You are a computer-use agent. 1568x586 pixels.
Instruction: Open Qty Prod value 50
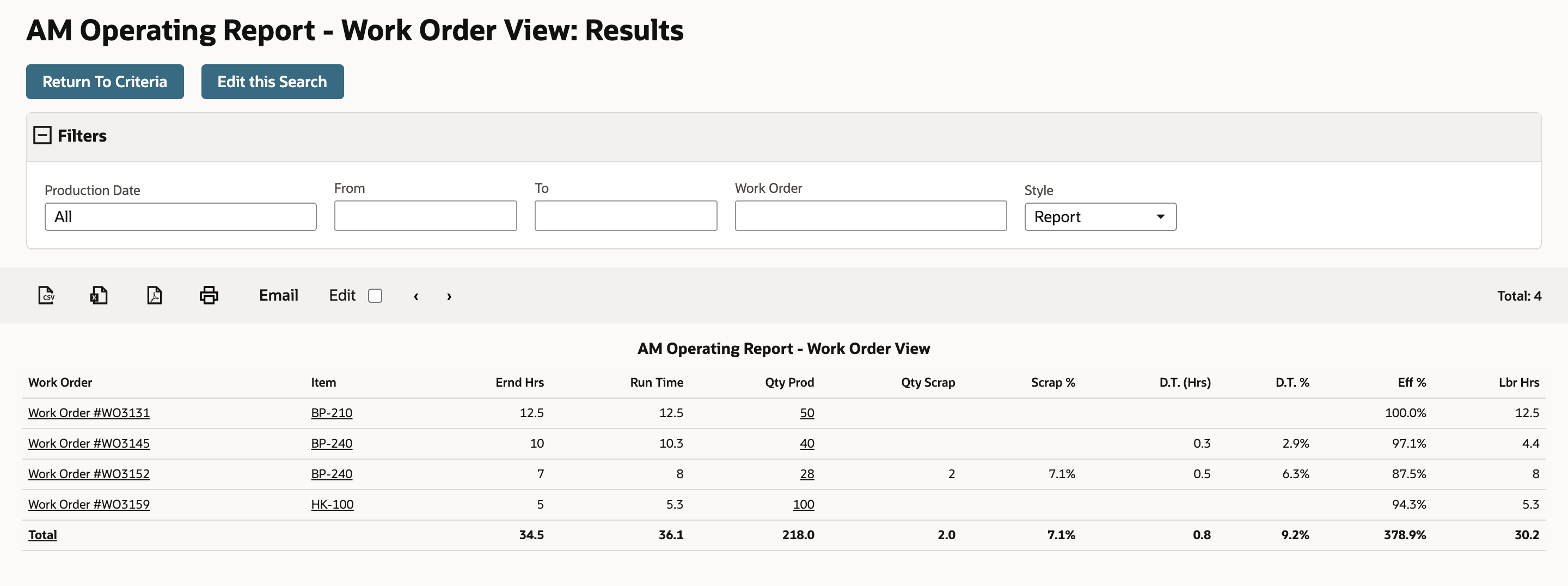[x=807, y=413]
